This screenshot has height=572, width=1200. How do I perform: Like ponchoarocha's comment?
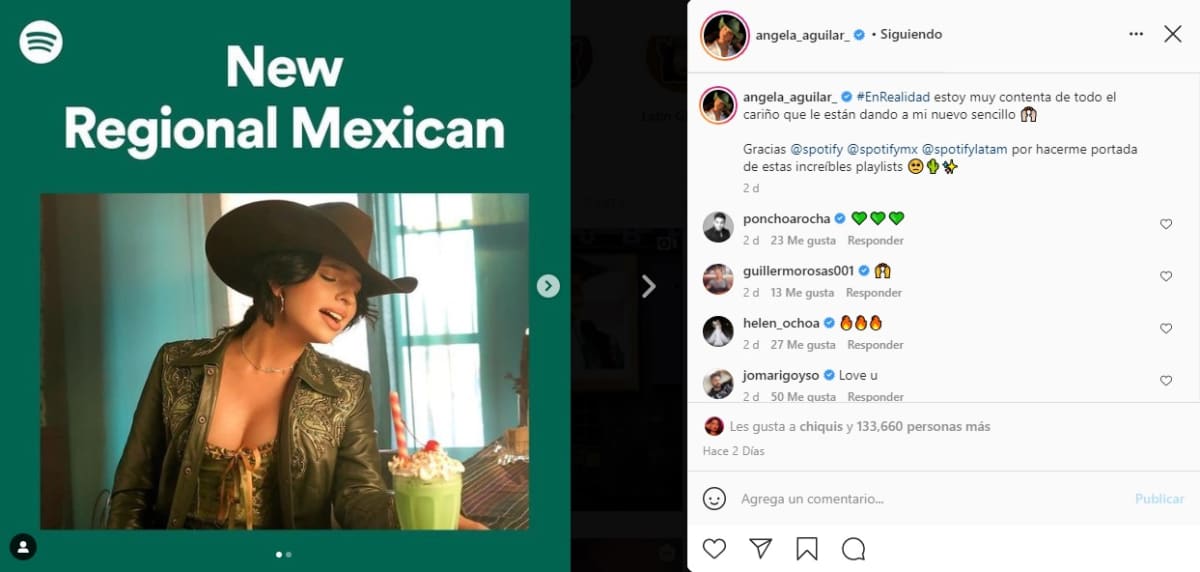coord(1166,224)
